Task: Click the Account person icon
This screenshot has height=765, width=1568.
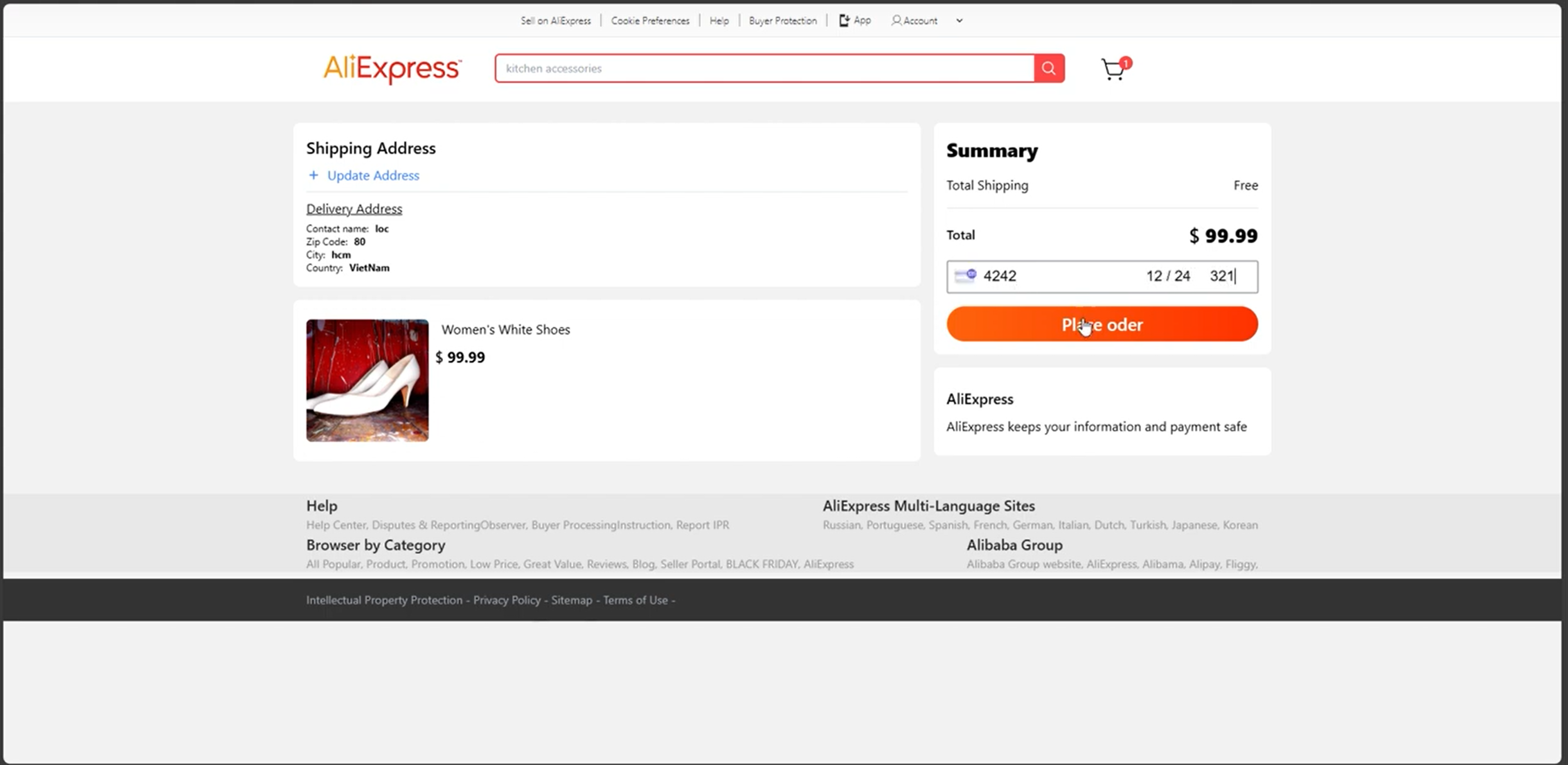Action: [x=896, y=21]
